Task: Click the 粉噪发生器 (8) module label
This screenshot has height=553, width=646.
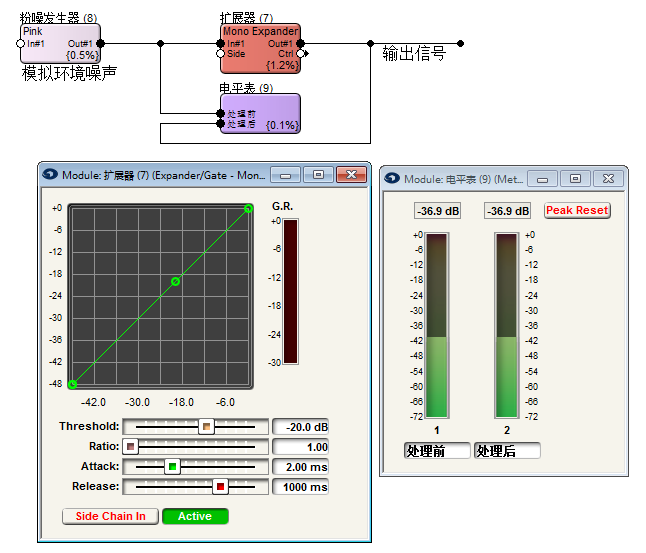Action: coord(59,18)
